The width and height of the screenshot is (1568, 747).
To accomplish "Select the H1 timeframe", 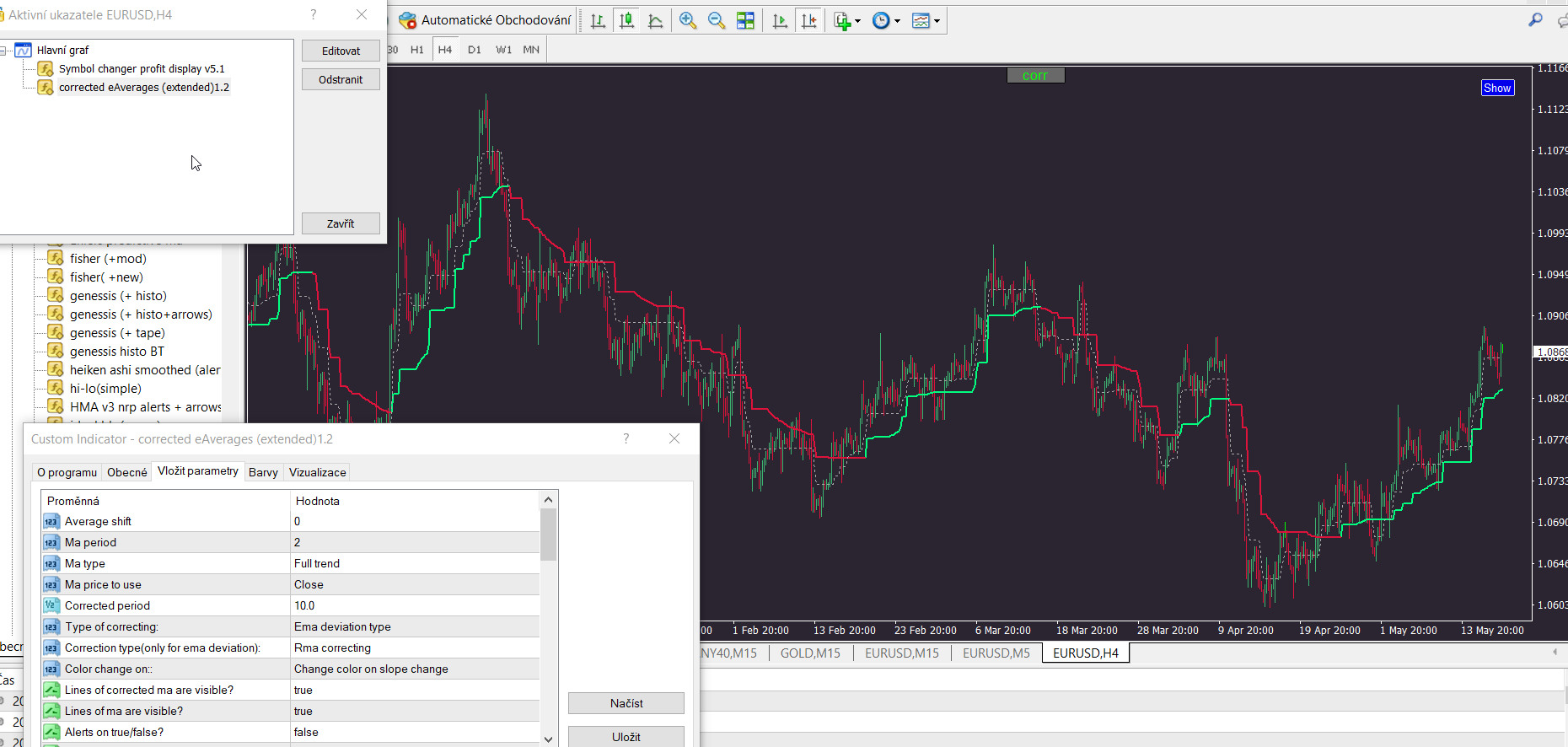I will pos(417,50).
